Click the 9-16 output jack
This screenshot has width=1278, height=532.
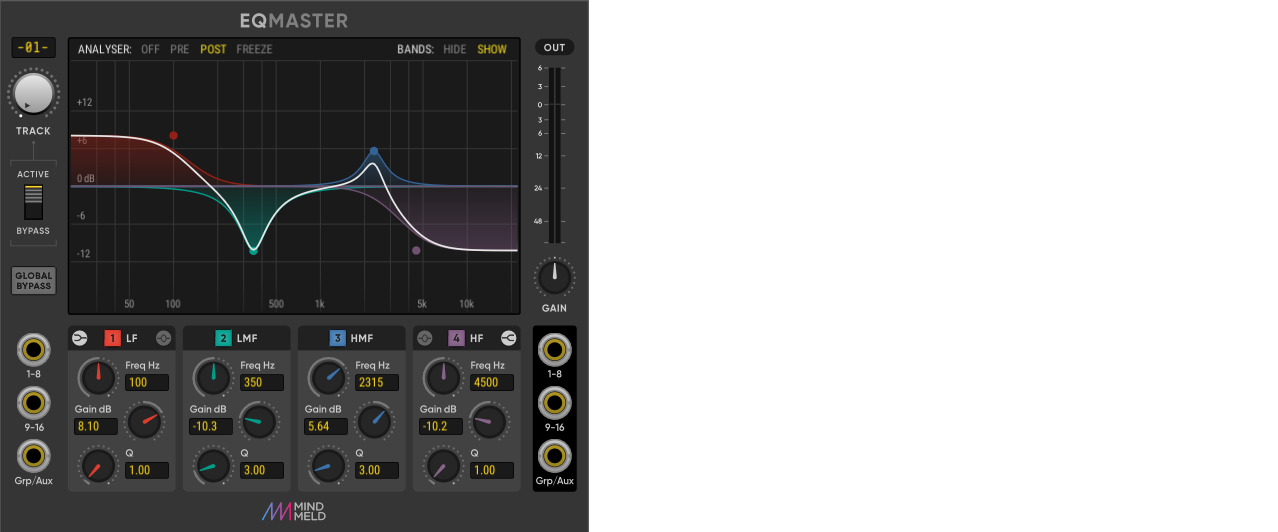[x=554, y=404]
